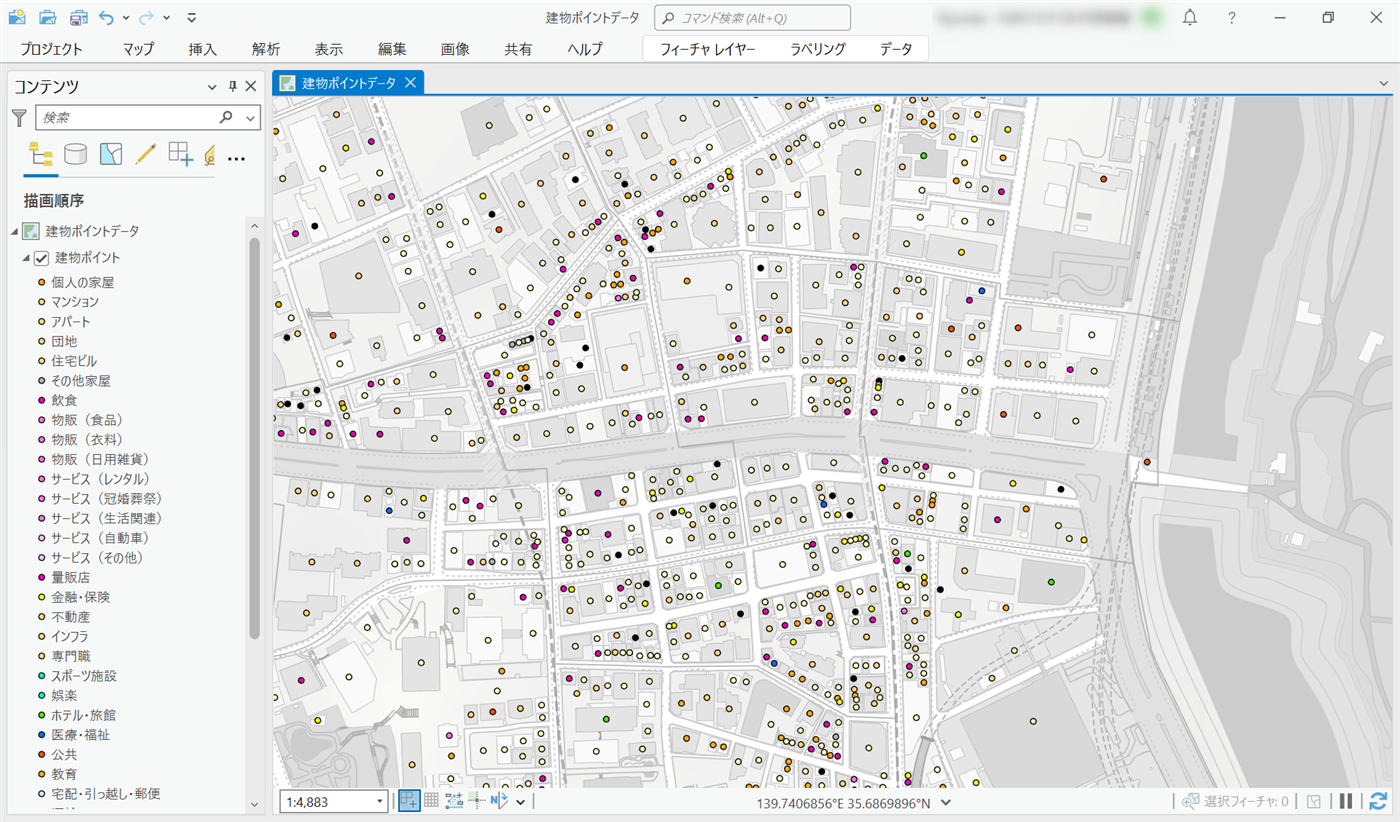This screenshot has height=822, width=1400.
Task: Pause map drawing from the status bar
Action: (1346, 801)
